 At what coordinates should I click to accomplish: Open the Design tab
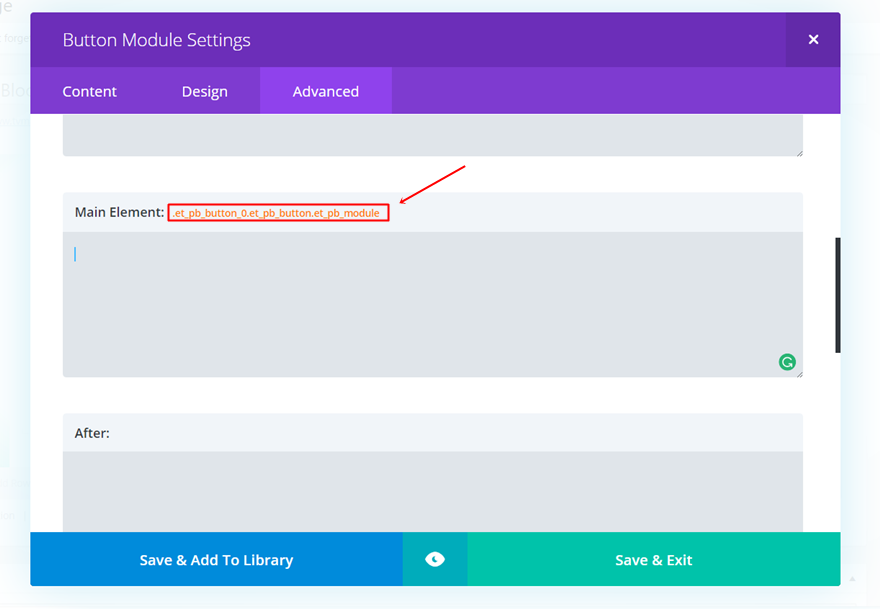(x=205, y=91)
